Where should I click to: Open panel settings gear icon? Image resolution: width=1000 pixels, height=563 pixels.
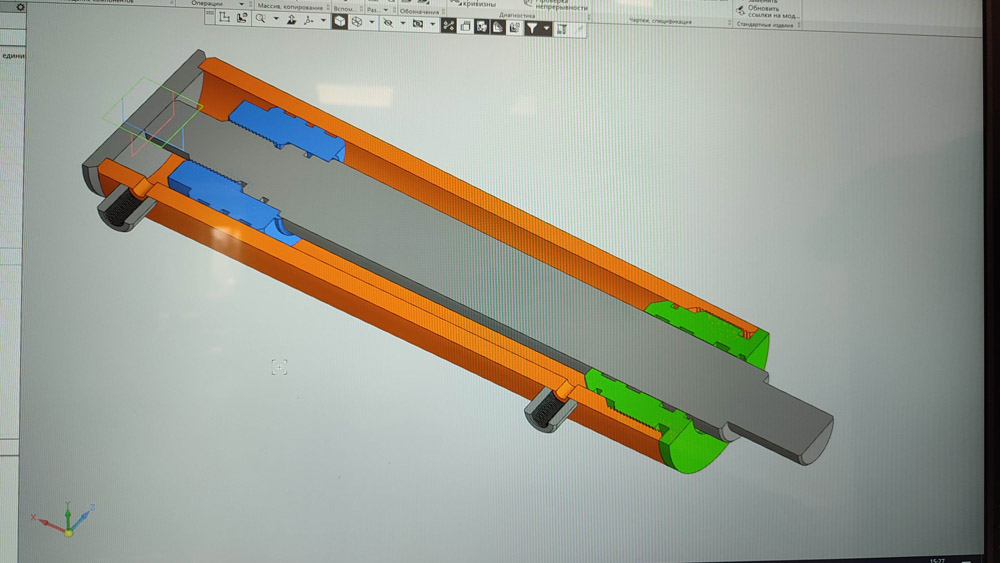point(20,7)
